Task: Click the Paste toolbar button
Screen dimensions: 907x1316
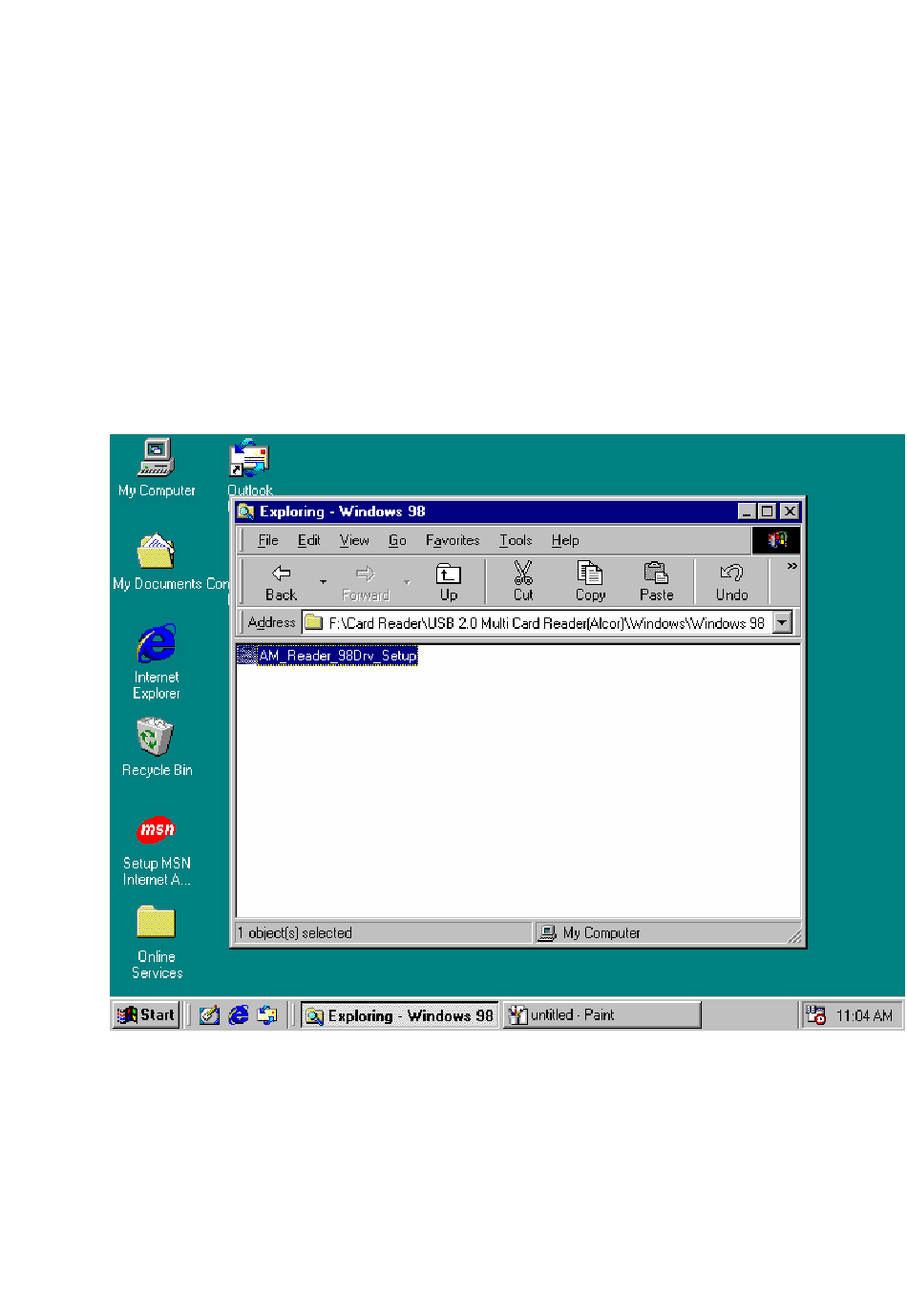Action: click(x=657, y=582)
